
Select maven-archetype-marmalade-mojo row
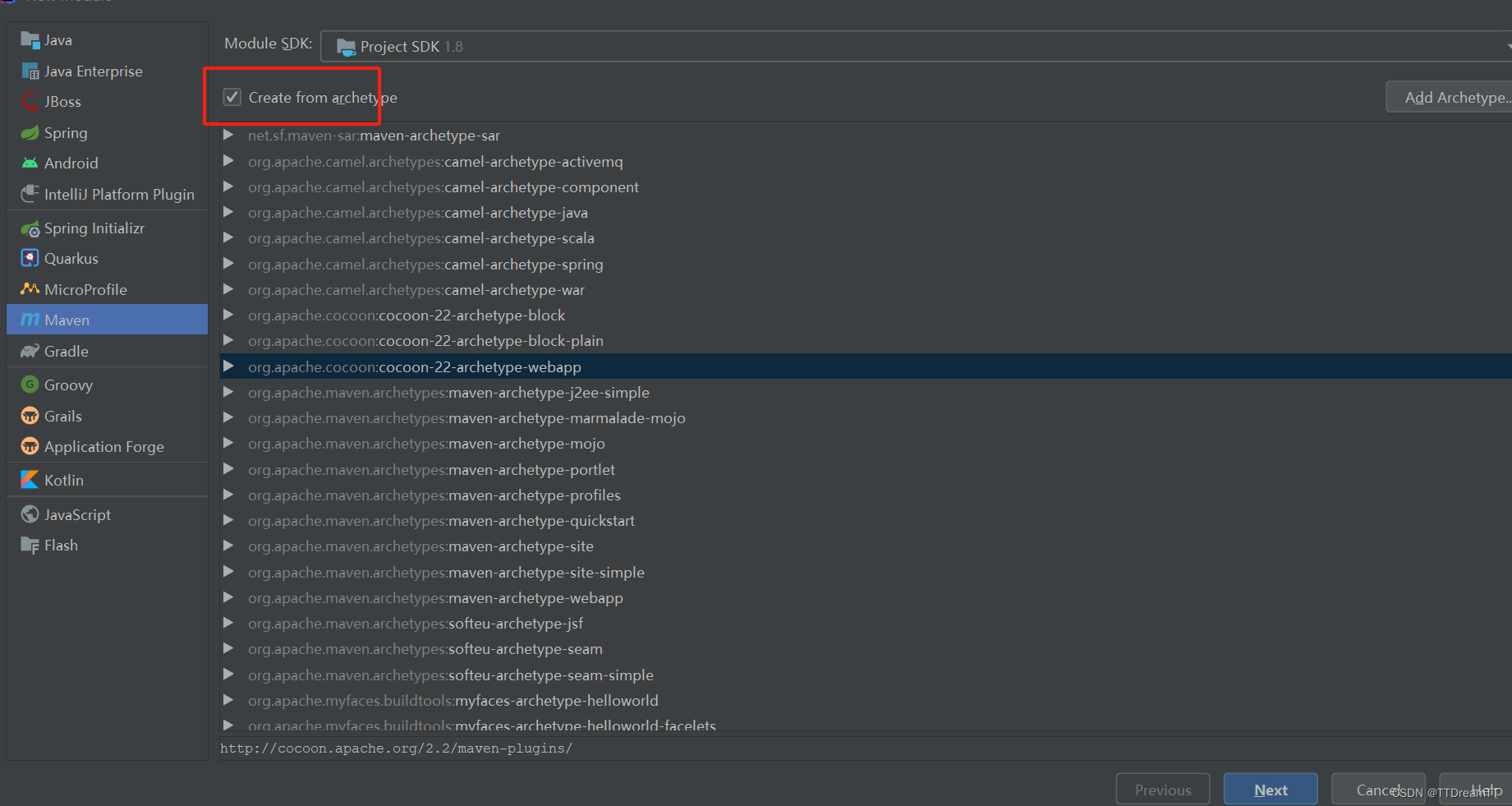click(866, 417)
